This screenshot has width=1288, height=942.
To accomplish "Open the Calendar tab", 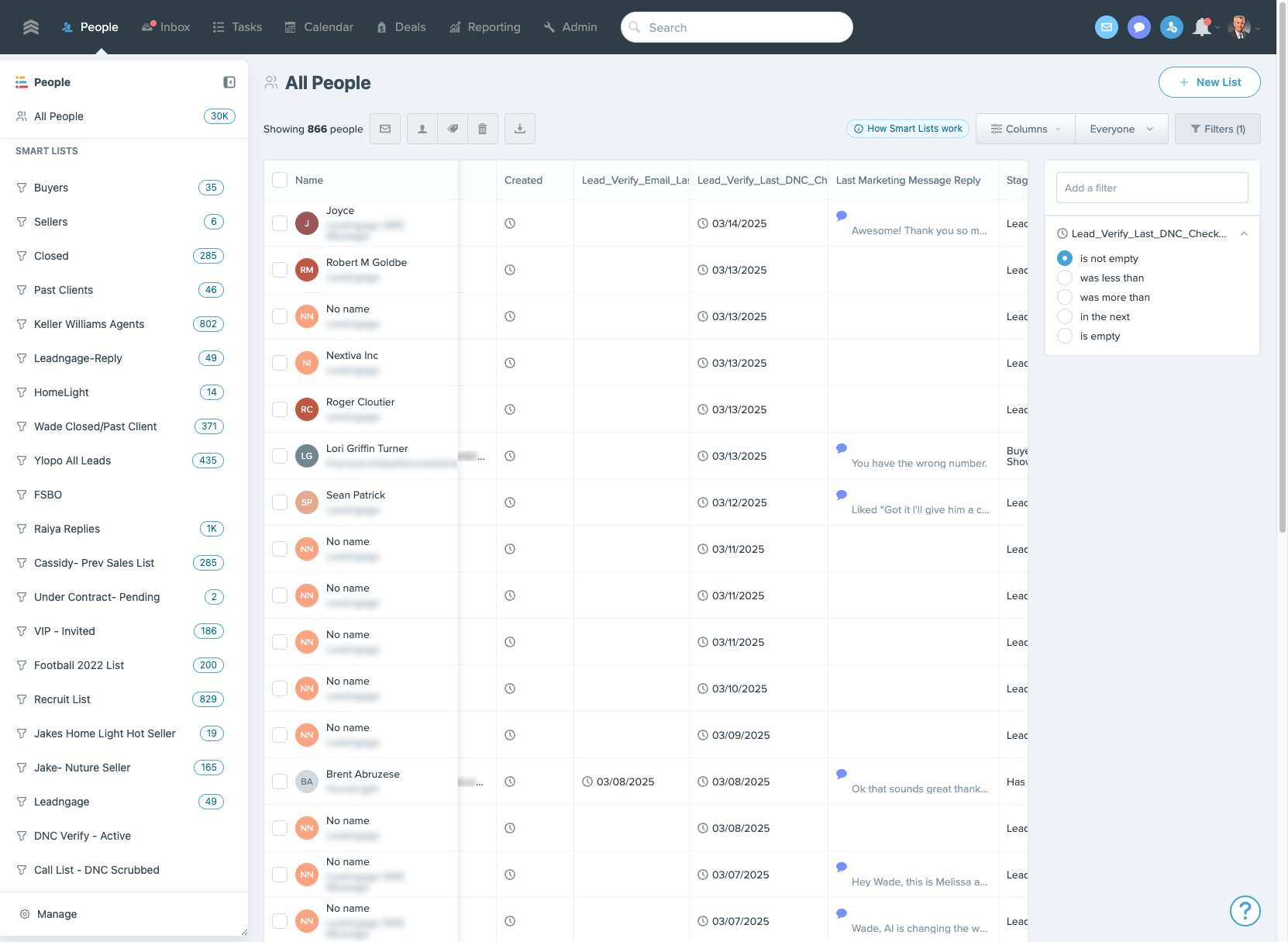I will (x=319, y=27).
